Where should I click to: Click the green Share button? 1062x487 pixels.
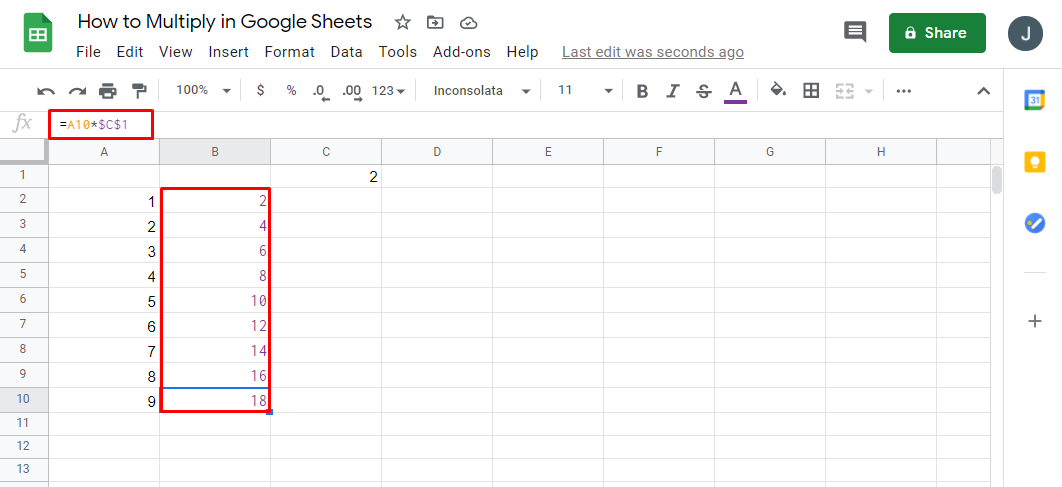click(937, 33)
